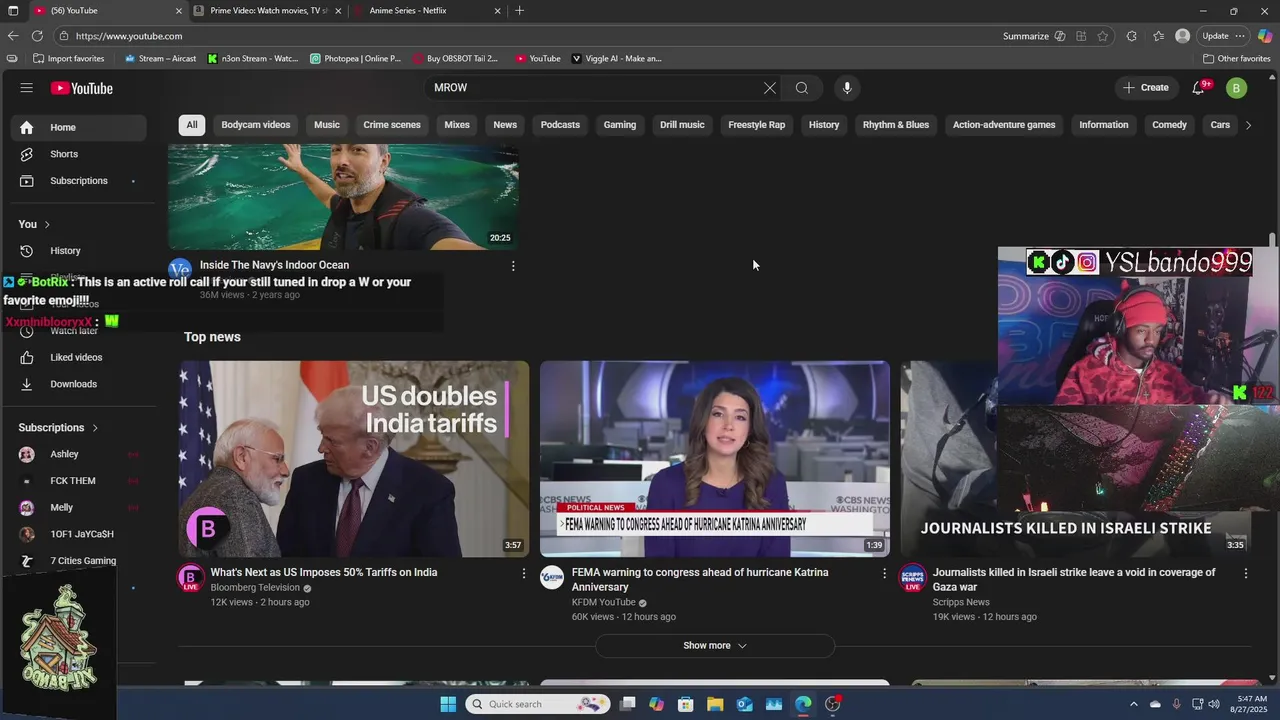Image resolution: width=1280 pixels, height=720 pixels.
Task: Open Photopea bookmark
Action: click(355, 59)
